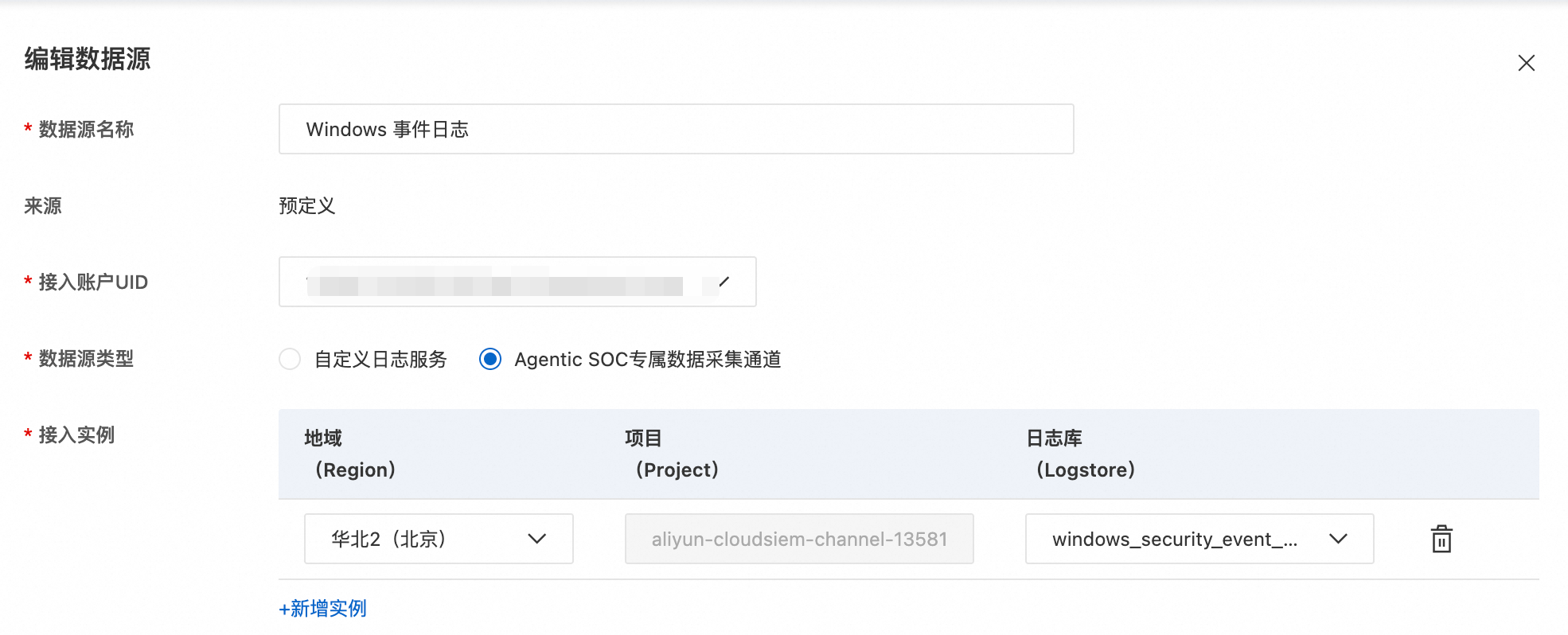This screenshot has height=635, width=1568.
Task: Click the 预定义 source value text
Action: 307,206
